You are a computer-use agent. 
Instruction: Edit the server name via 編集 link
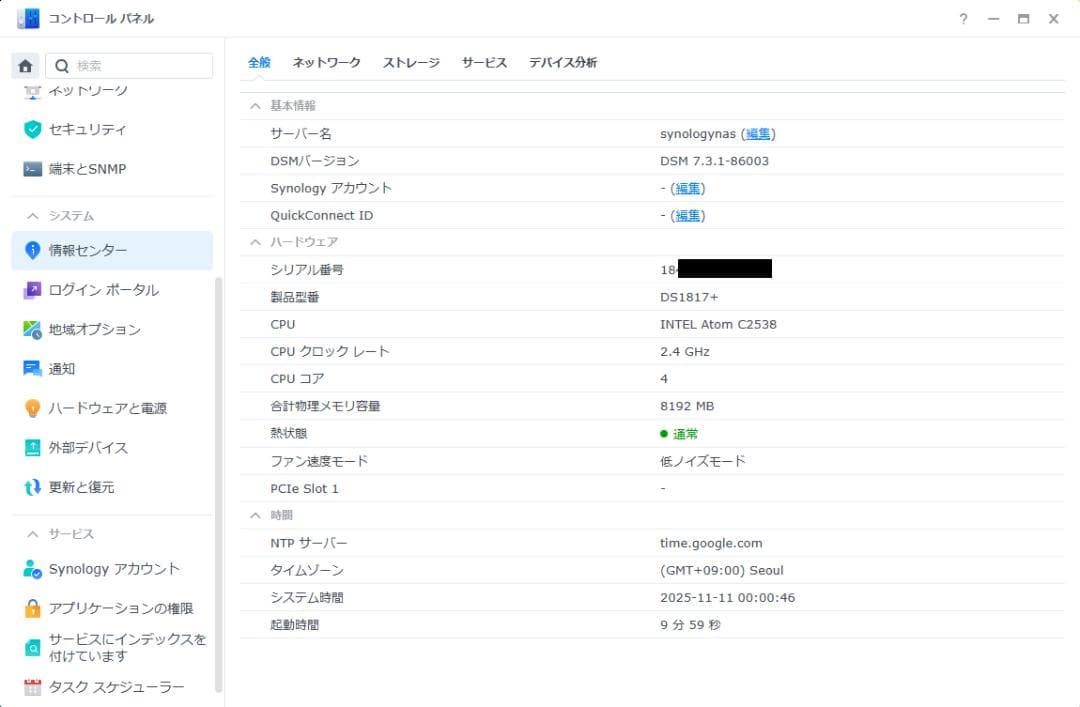(x=759, y=133)
